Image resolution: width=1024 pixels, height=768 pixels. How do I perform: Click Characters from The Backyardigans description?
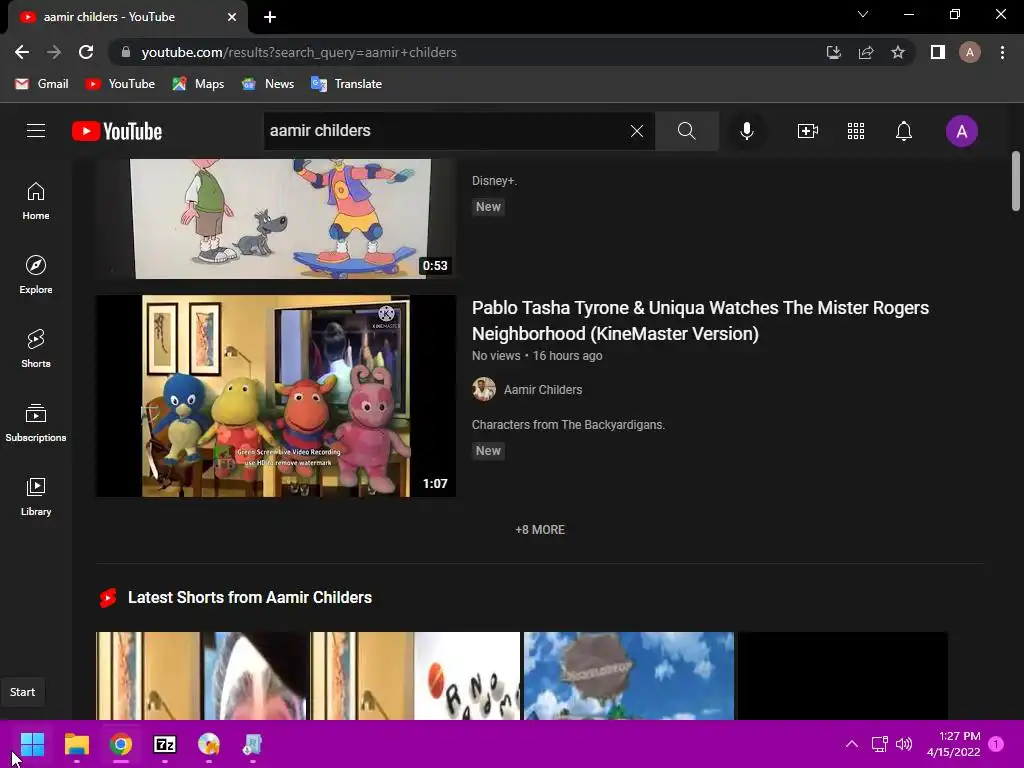coord(568,424)
